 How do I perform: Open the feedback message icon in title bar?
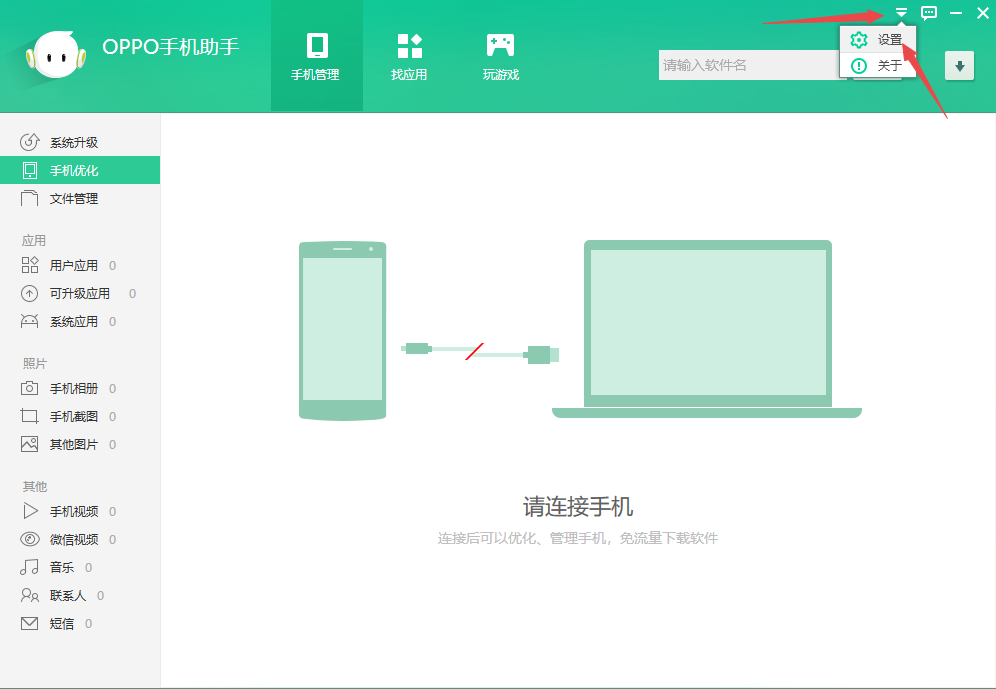[928, 13]
